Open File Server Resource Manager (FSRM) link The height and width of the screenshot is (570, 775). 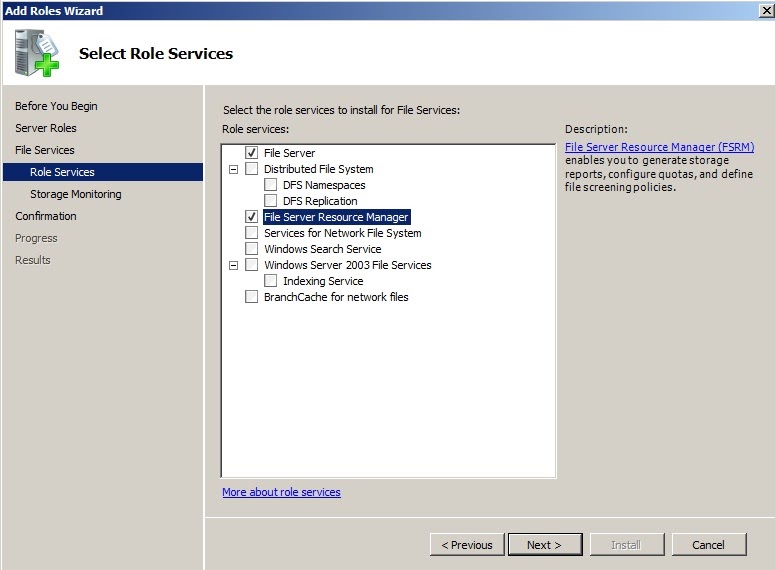coord(659,147)
